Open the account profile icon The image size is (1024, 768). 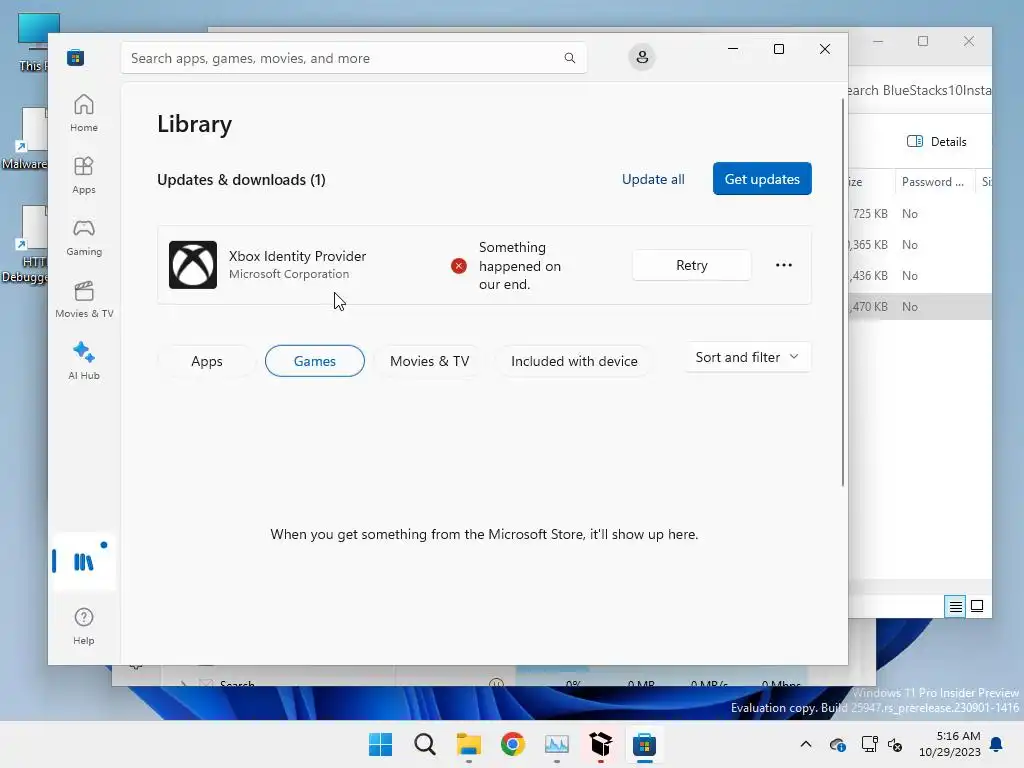pos(642,57)
